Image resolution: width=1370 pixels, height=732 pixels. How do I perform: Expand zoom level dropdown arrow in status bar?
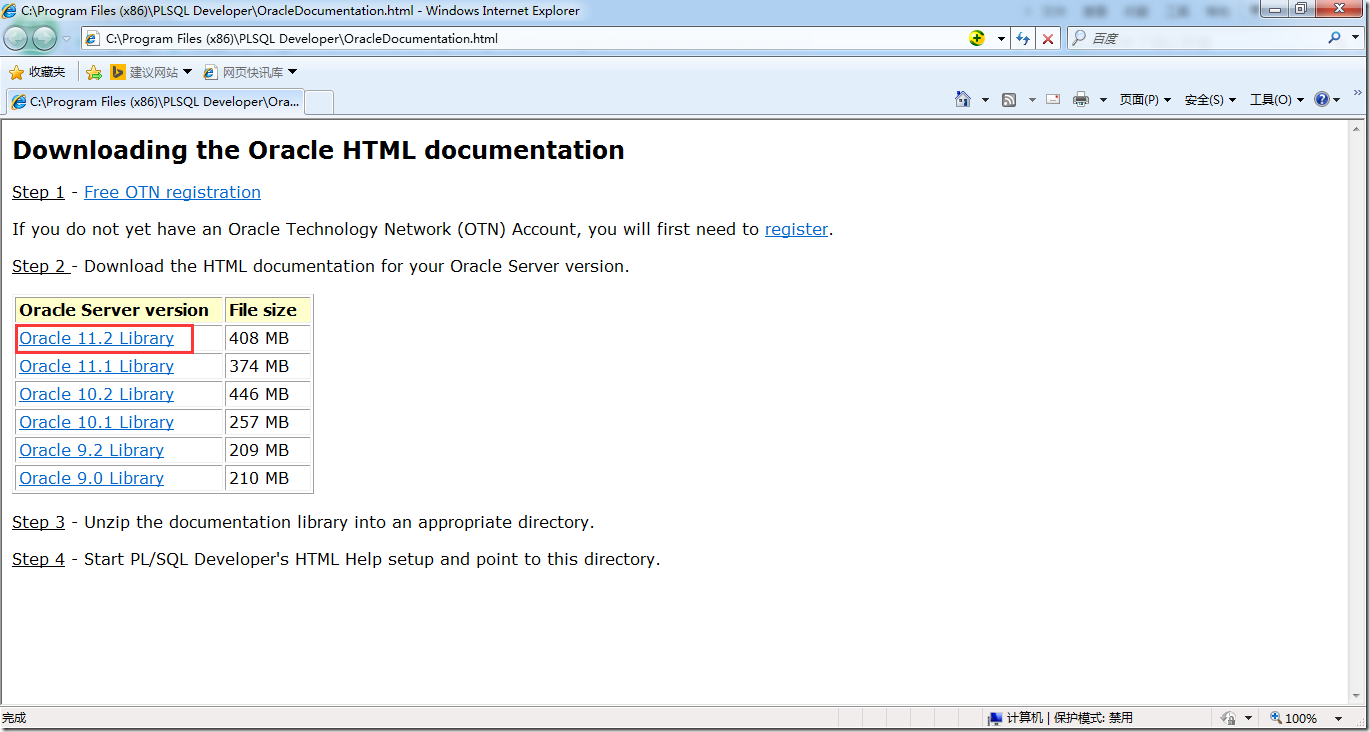[x=1338, y=719]
